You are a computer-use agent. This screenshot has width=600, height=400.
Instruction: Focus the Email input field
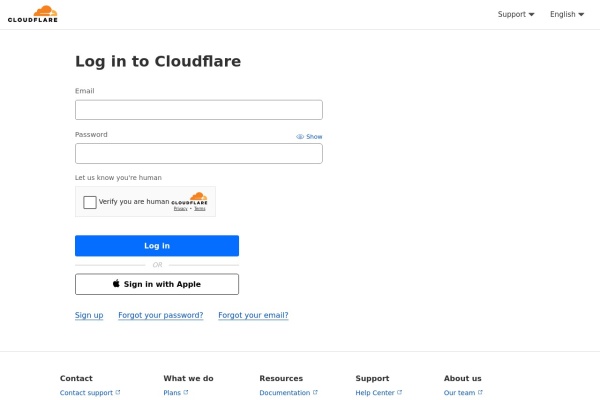point(199,110)
